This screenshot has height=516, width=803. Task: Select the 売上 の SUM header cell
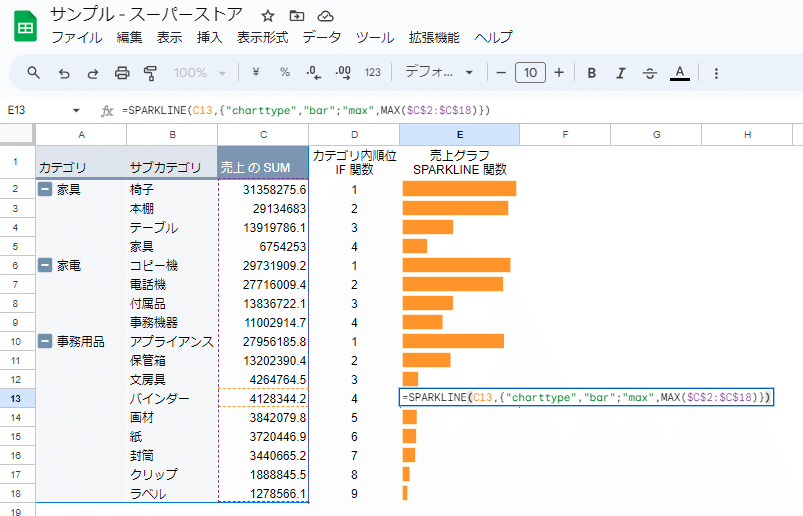click(x=263, y=163)
